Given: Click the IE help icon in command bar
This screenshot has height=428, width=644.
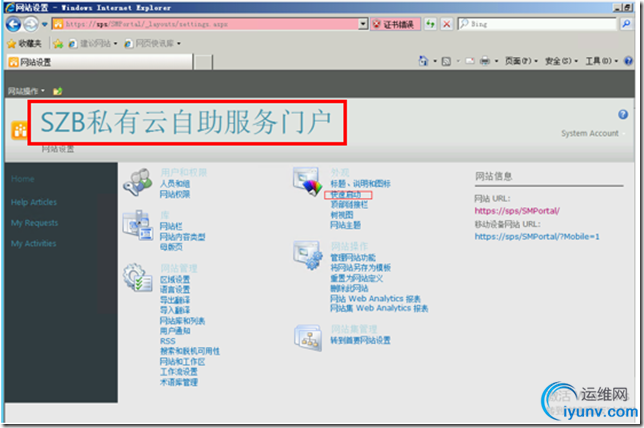Looking at the screenshot, I should pos(628,61).
